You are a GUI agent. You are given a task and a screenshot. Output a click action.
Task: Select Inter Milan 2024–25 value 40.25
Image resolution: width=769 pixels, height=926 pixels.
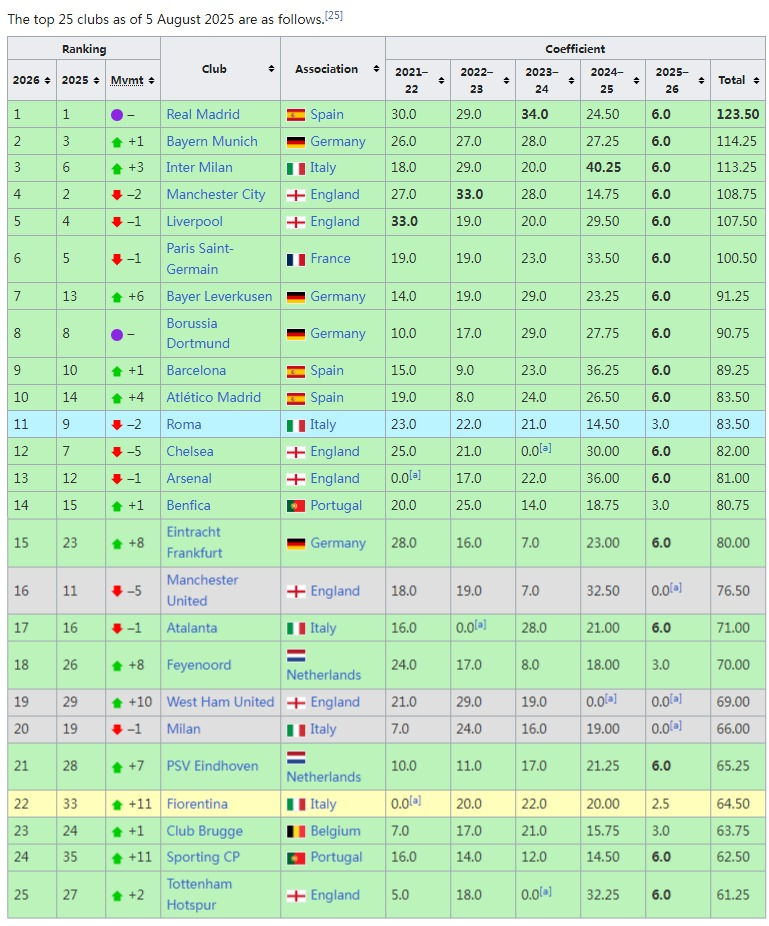pos(603,167)
